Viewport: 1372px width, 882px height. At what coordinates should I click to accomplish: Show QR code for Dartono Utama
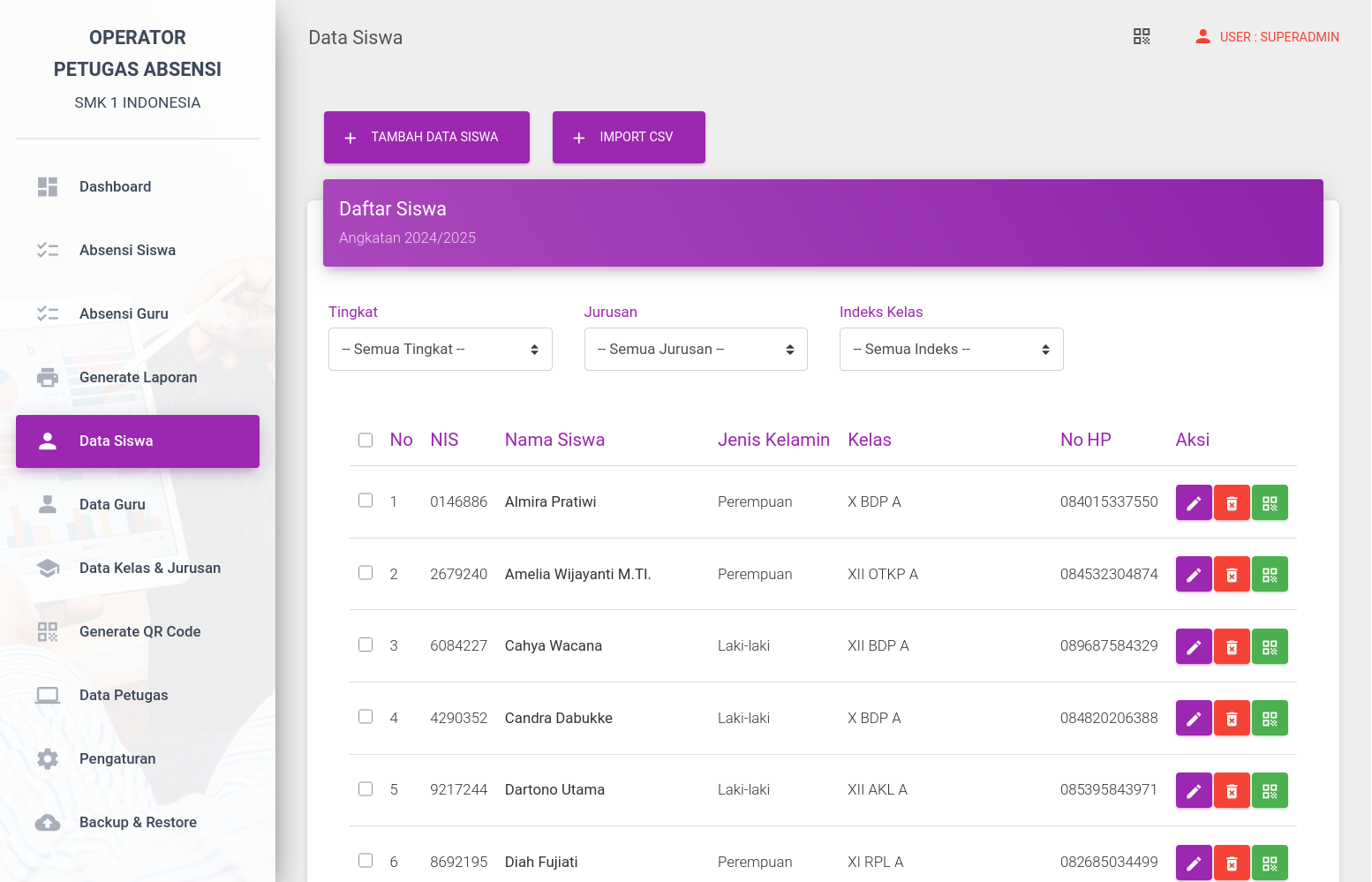[1270, 791]
